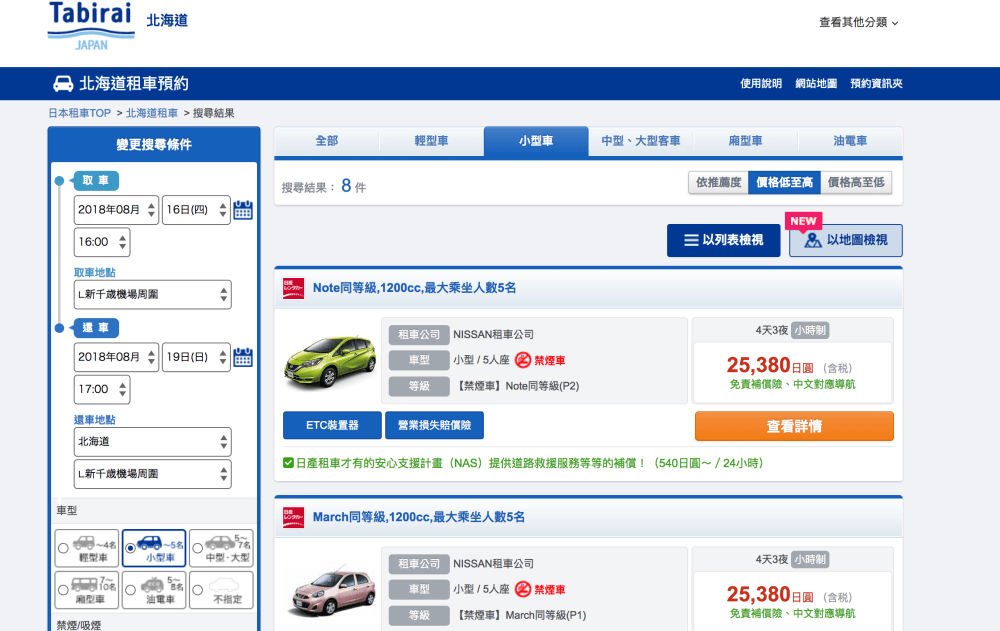1000x631 pixels.
Task: Click the map pin icon in 以地圖檢視
Action: point(812,240)
